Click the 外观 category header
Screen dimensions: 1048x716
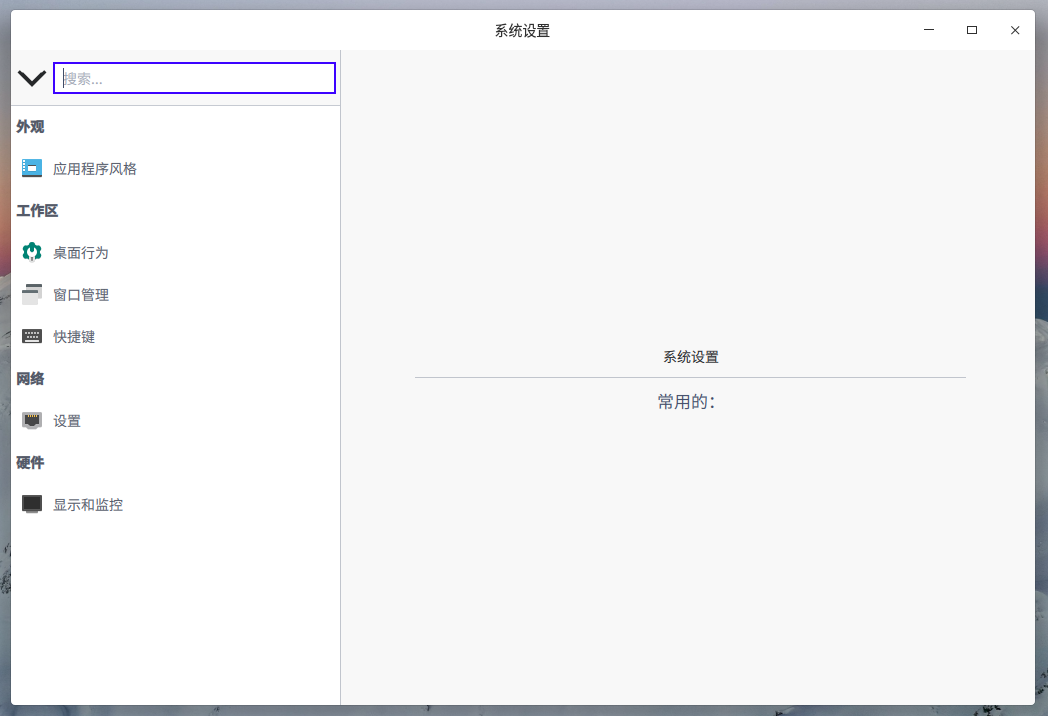pos(30,126)
